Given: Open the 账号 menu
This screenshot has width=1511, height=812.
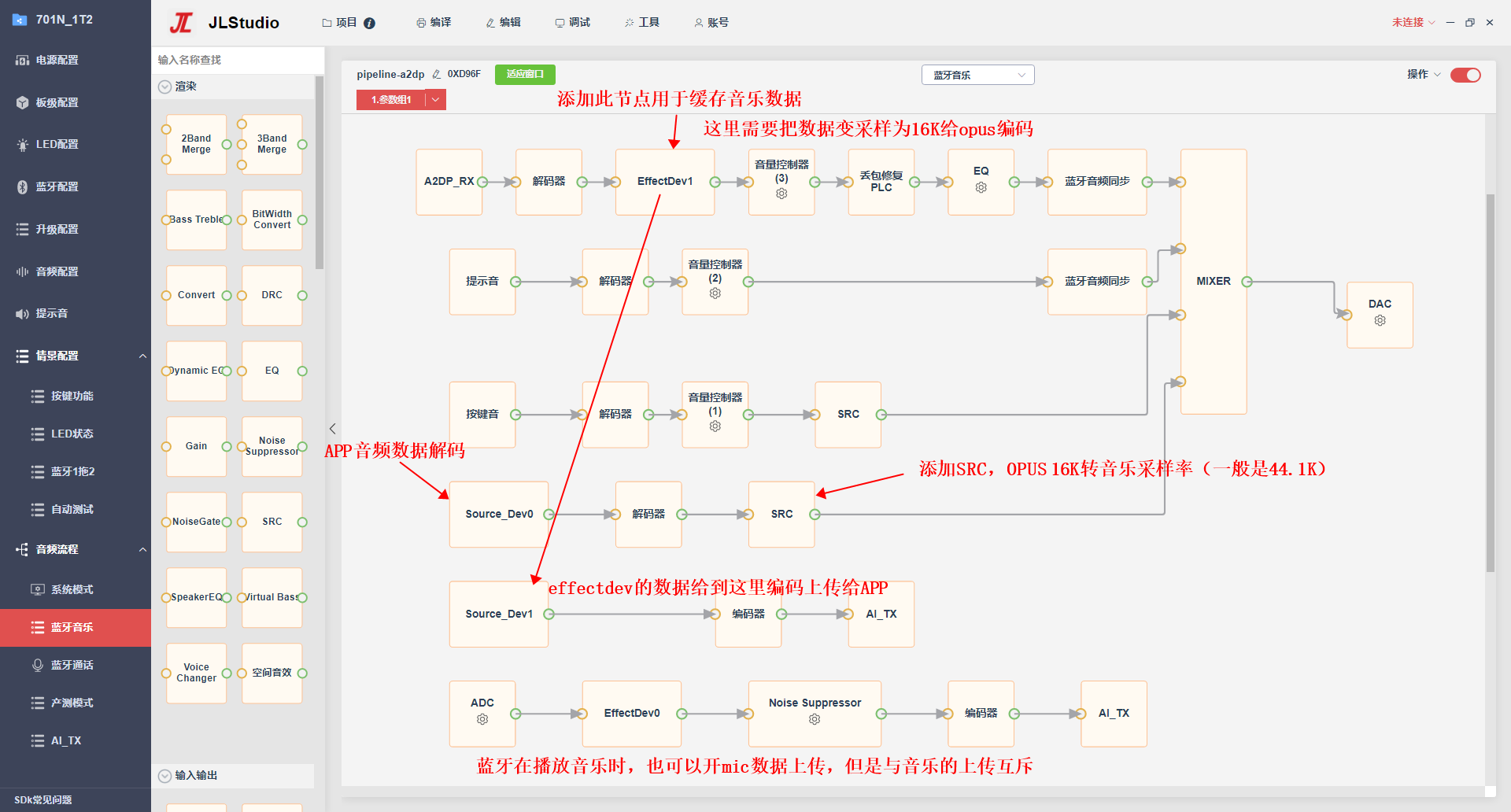Looking at the screenshot, I should (711, 23).
